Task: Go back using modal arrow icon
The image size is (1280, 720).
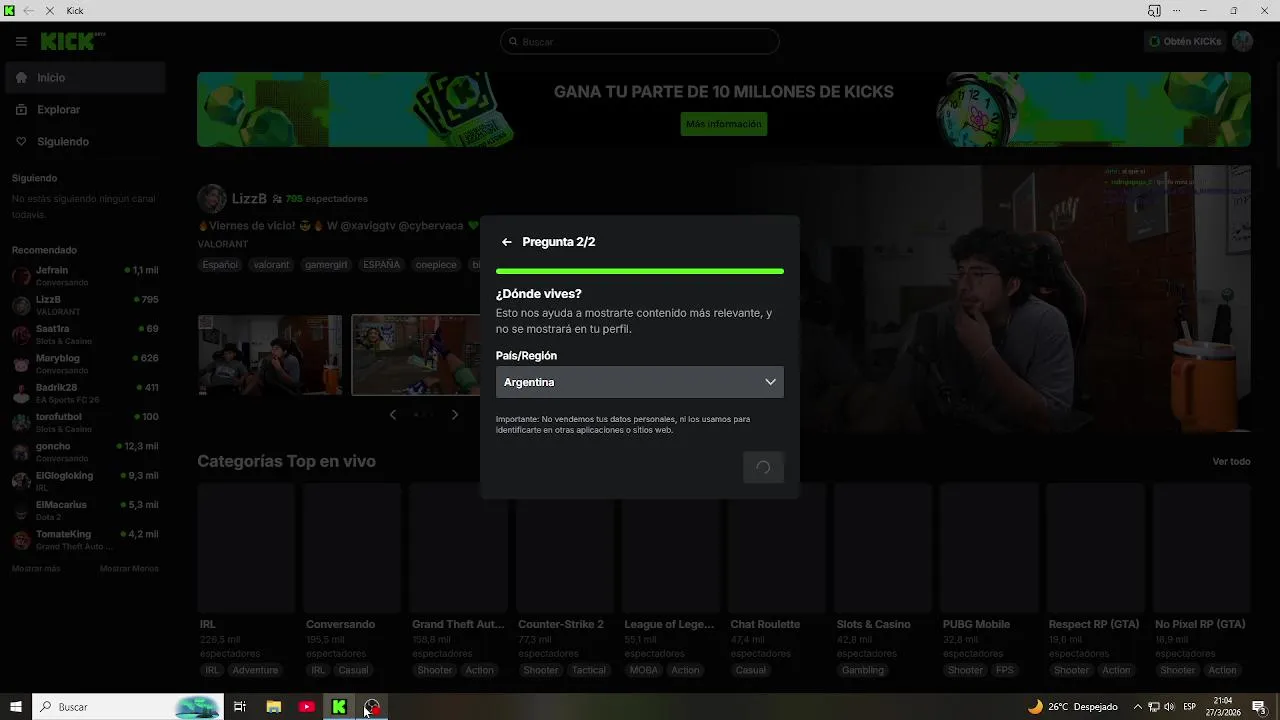Action: click(x=507, y=242)
